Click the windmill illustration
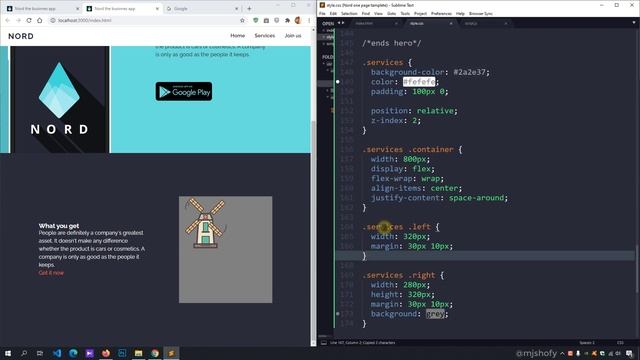This screenshot has height=360, width=640. point(205,223)
